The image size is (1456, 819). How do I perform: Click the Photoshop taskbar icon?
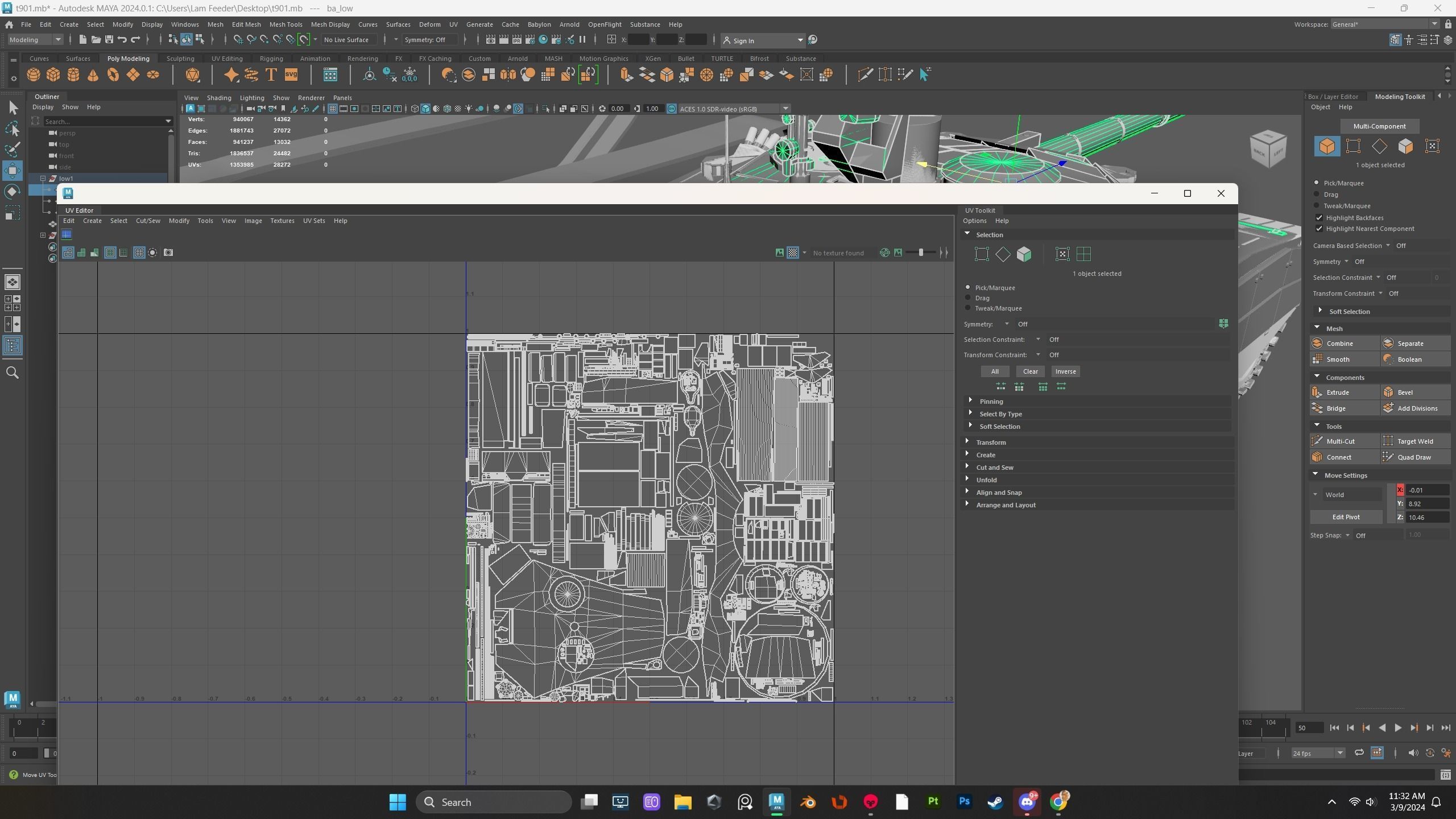[x=964, y=802]
